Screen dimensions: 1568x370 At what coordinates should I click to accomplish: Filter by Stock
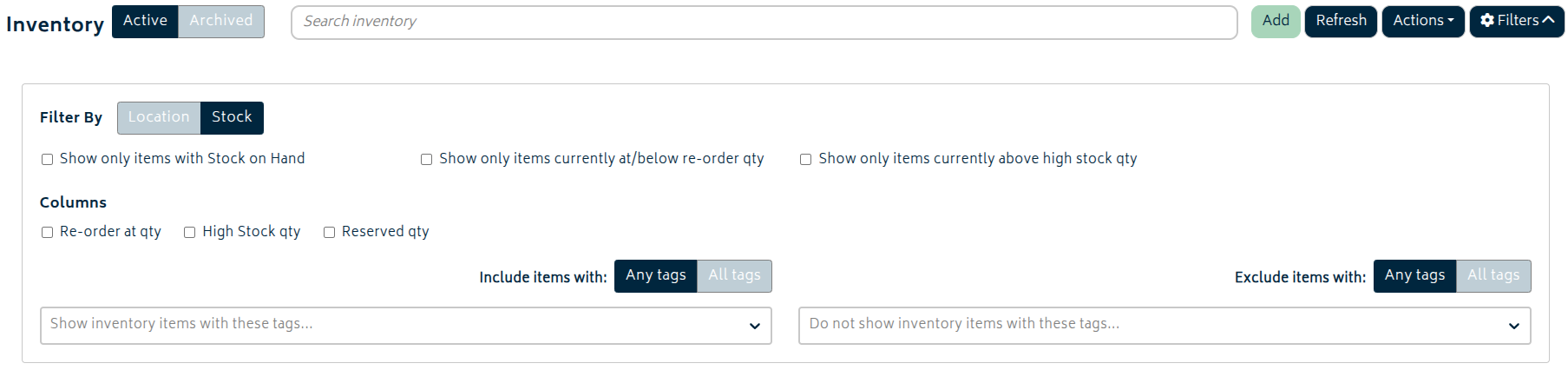coord(232,117)
